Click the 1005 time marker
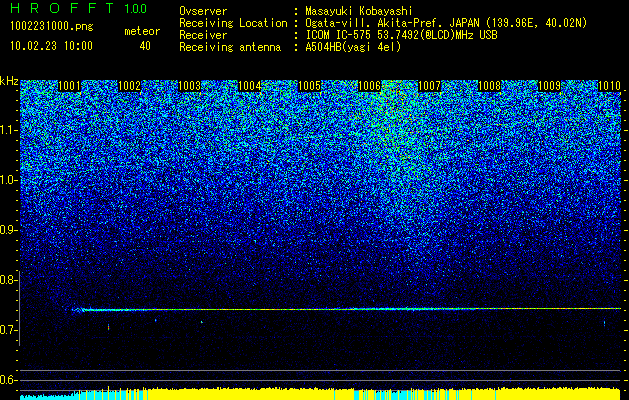629x400 pixels. 310,86
